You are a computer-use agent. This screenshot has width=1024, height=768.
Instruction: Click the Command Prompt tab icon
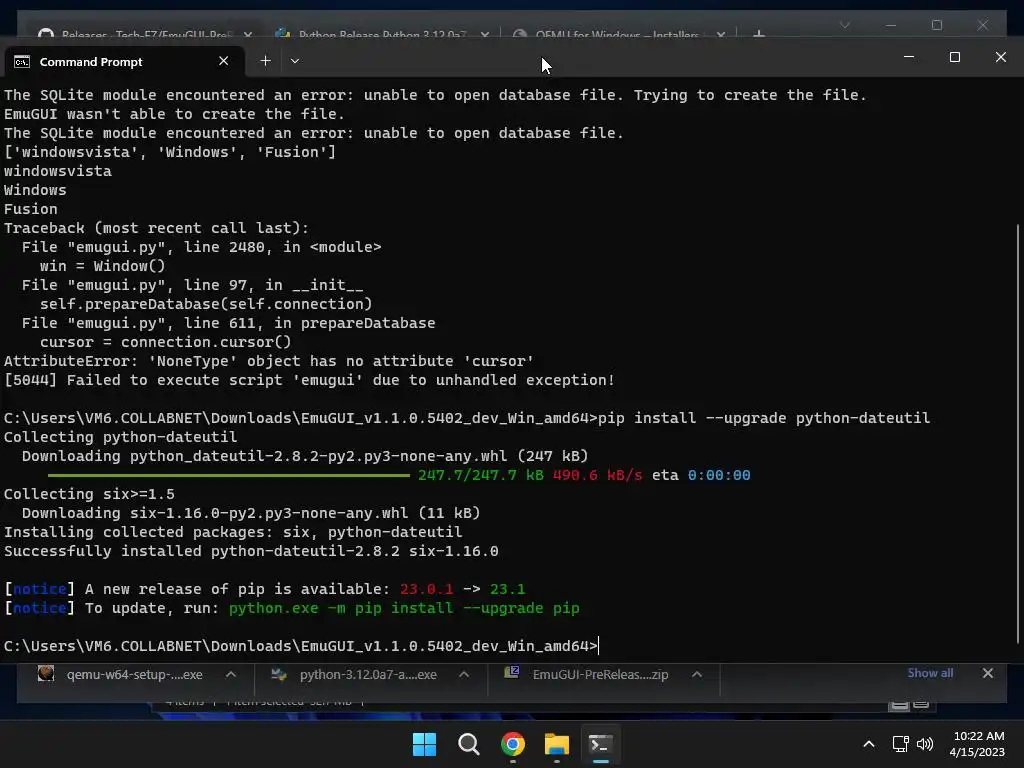coord(22,61)
